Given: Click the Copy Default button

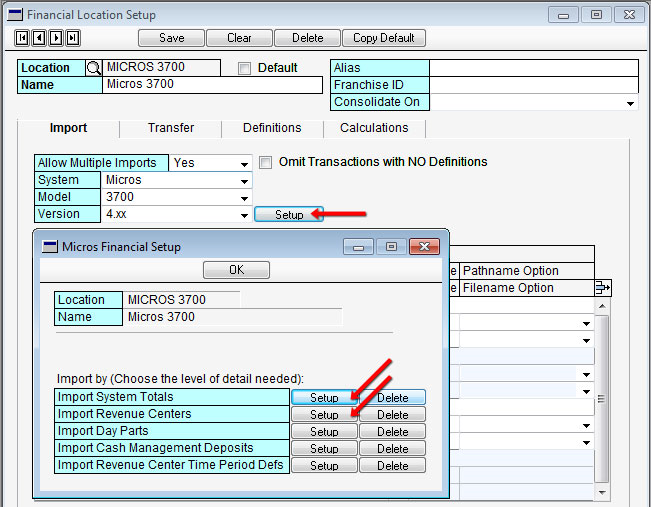Looking at the screenshot, I should [x=384, y=38].
